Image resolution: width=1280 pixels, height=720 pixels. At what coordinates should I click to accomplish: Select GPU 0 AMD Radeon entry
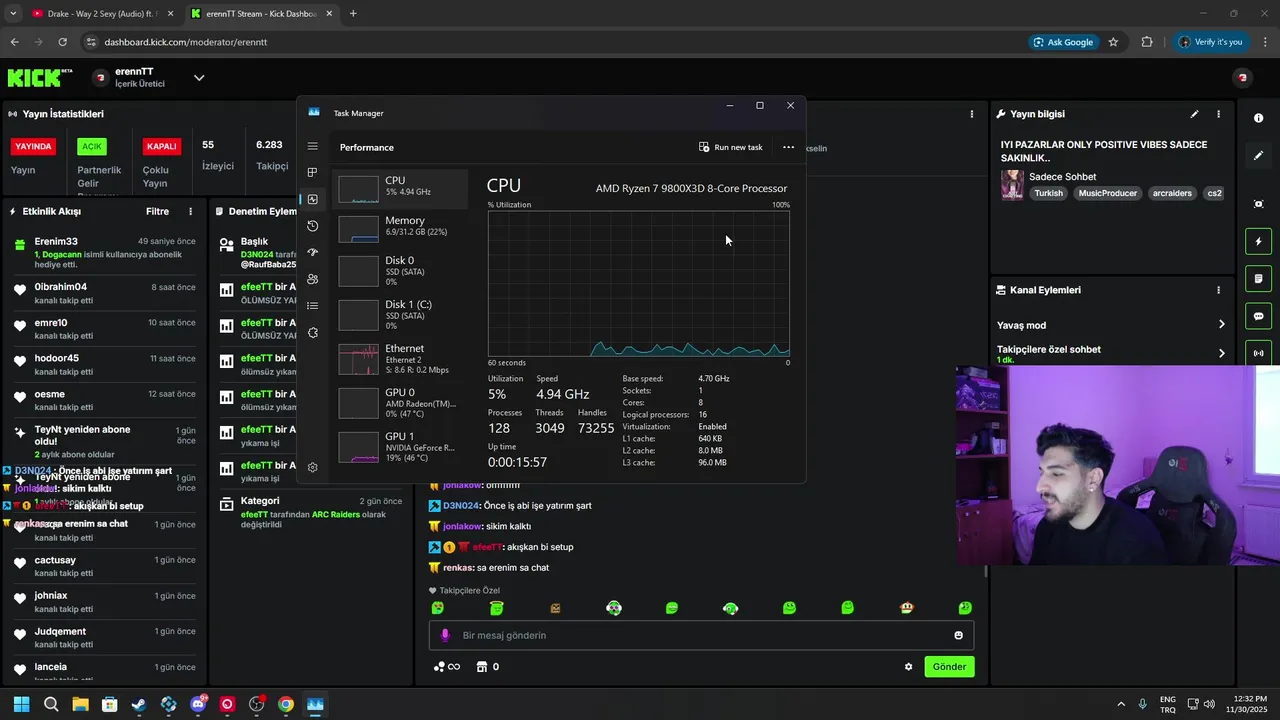click(x=401, y=403)
